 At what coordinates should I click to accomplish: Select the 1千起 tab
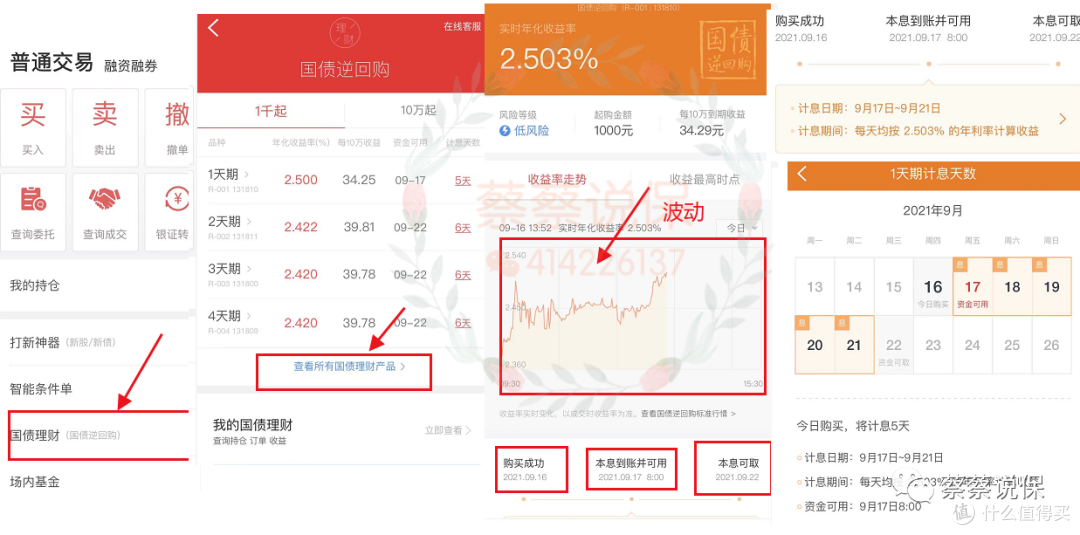271,110
